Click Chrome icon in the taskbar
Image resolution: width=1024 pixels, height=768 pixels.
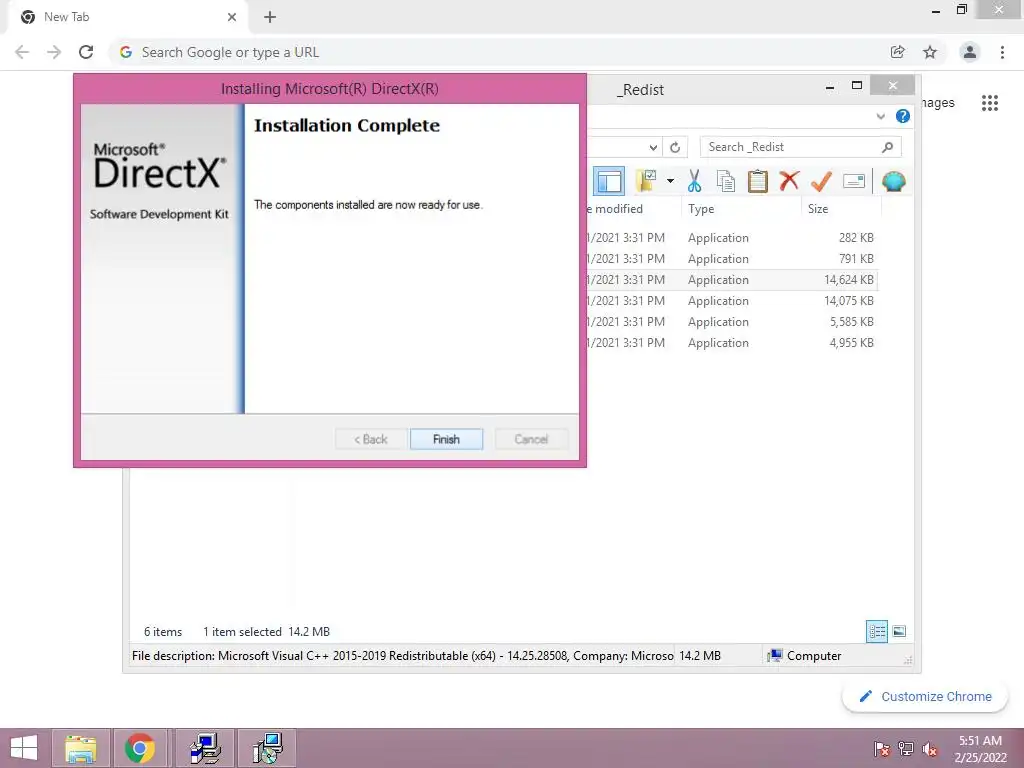coord(140,748)
